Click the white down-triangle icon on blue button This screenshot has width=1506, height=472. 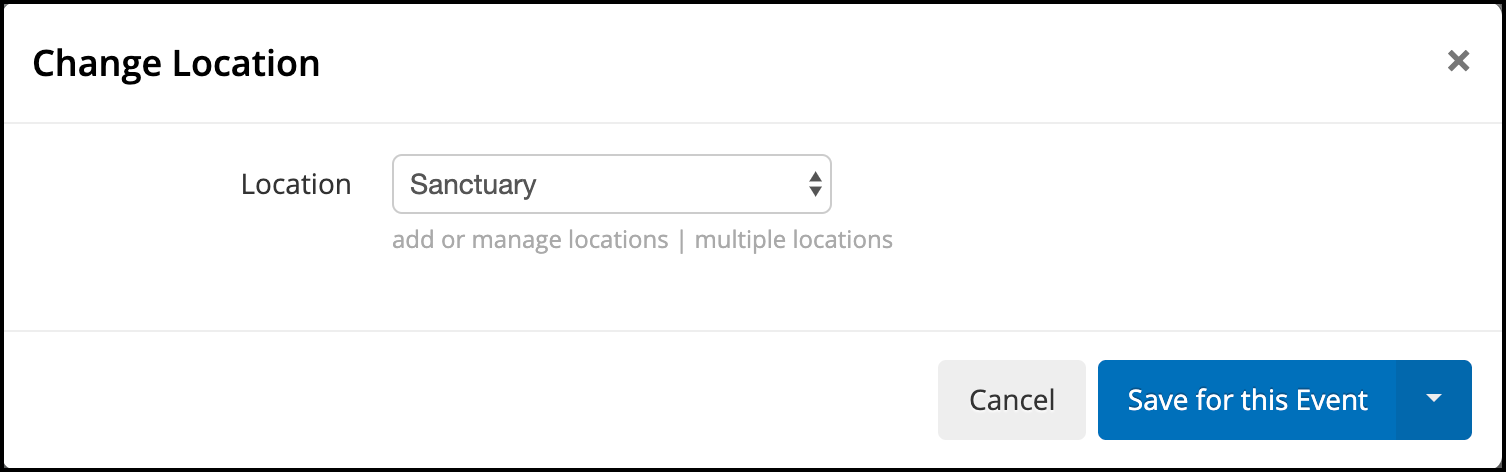1434,399
